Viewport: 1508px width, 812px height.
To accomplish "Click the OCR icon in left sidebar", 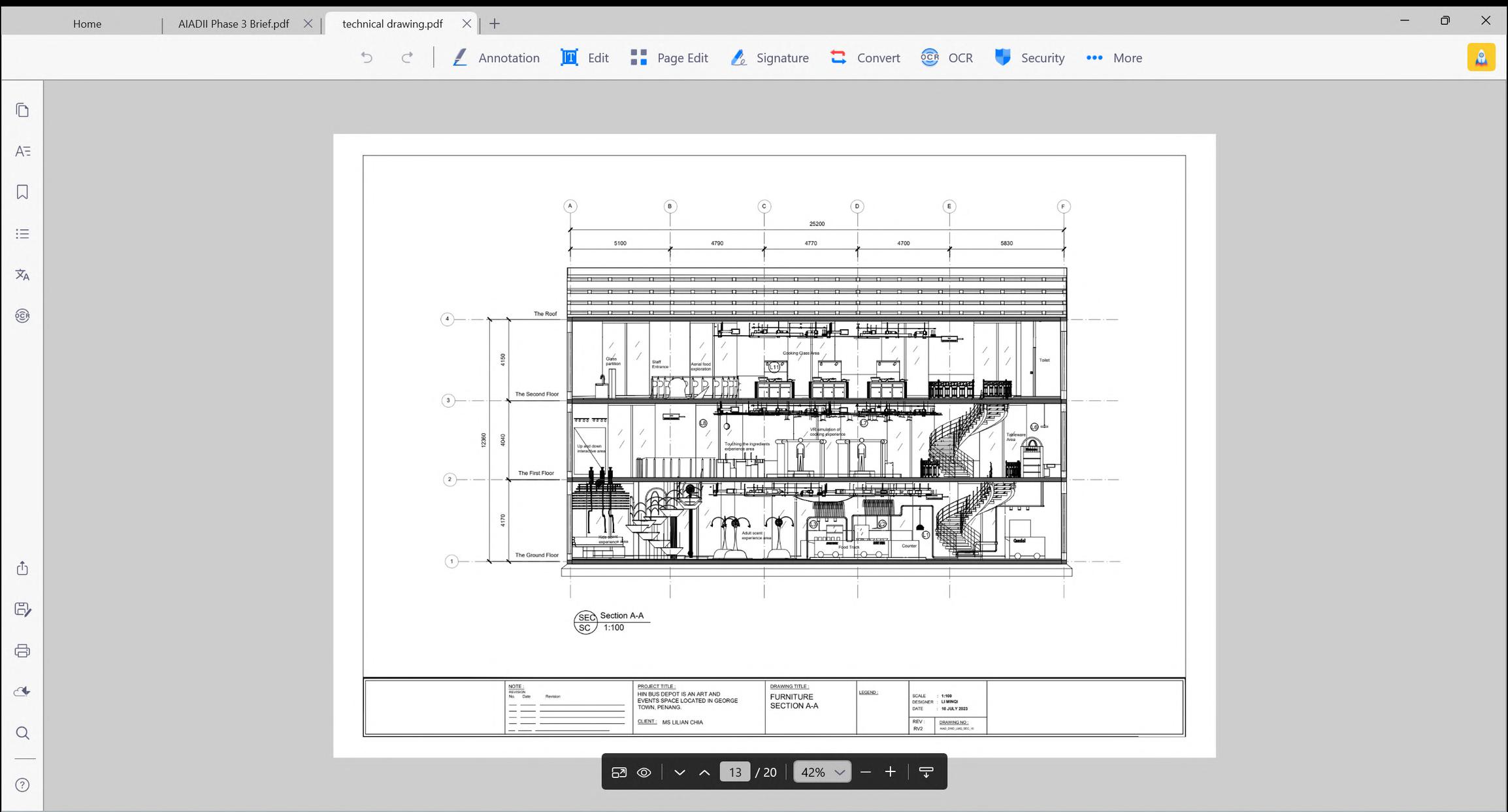I will tap(22, 316).
